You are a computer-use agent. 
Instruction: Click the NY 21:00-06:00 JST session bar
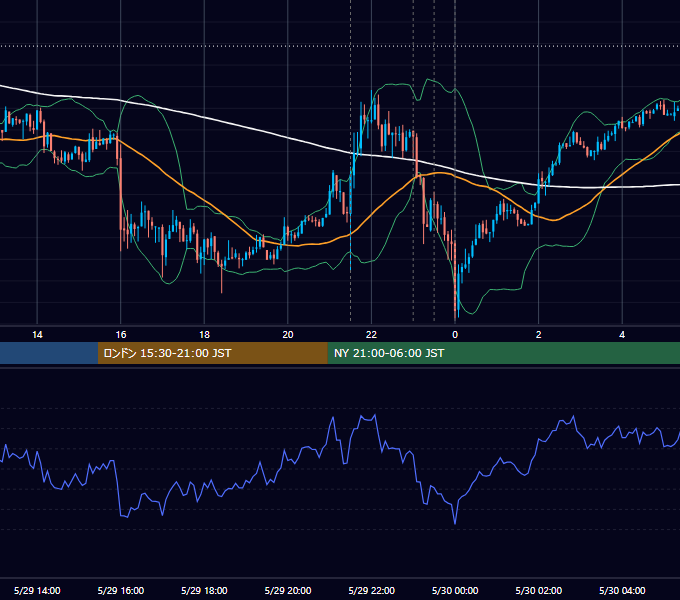(x=503, y=353)
